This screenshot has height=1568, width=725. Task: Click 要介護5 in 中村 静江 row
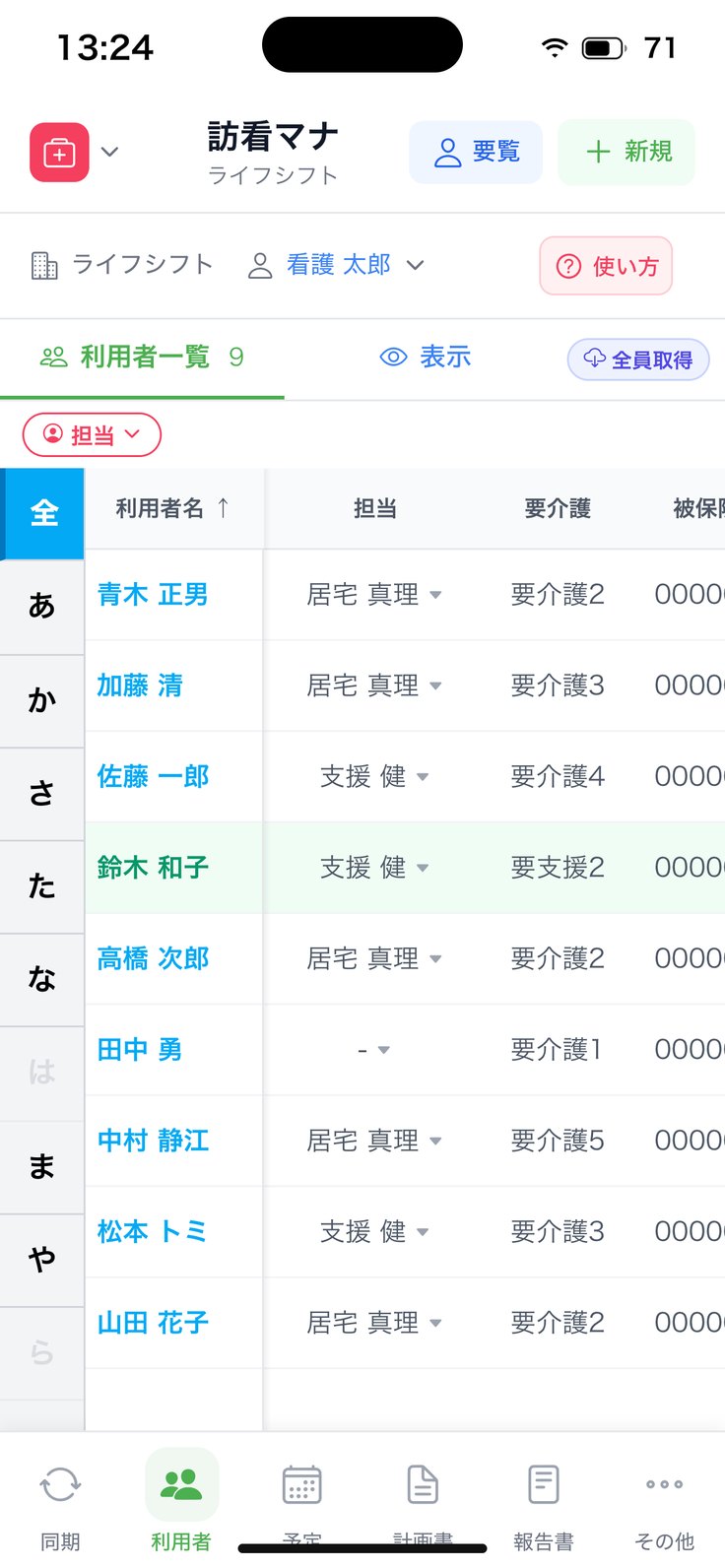(x=558, y=1141)
